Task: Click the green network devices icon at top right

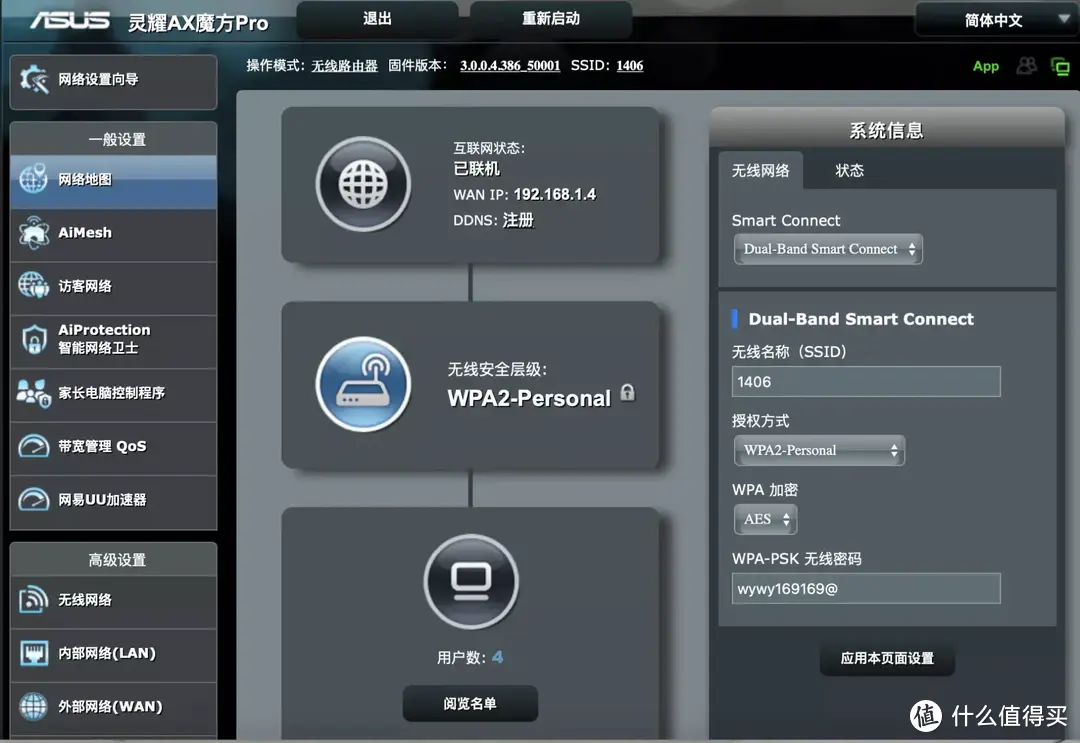Action: pos(1060,66)
